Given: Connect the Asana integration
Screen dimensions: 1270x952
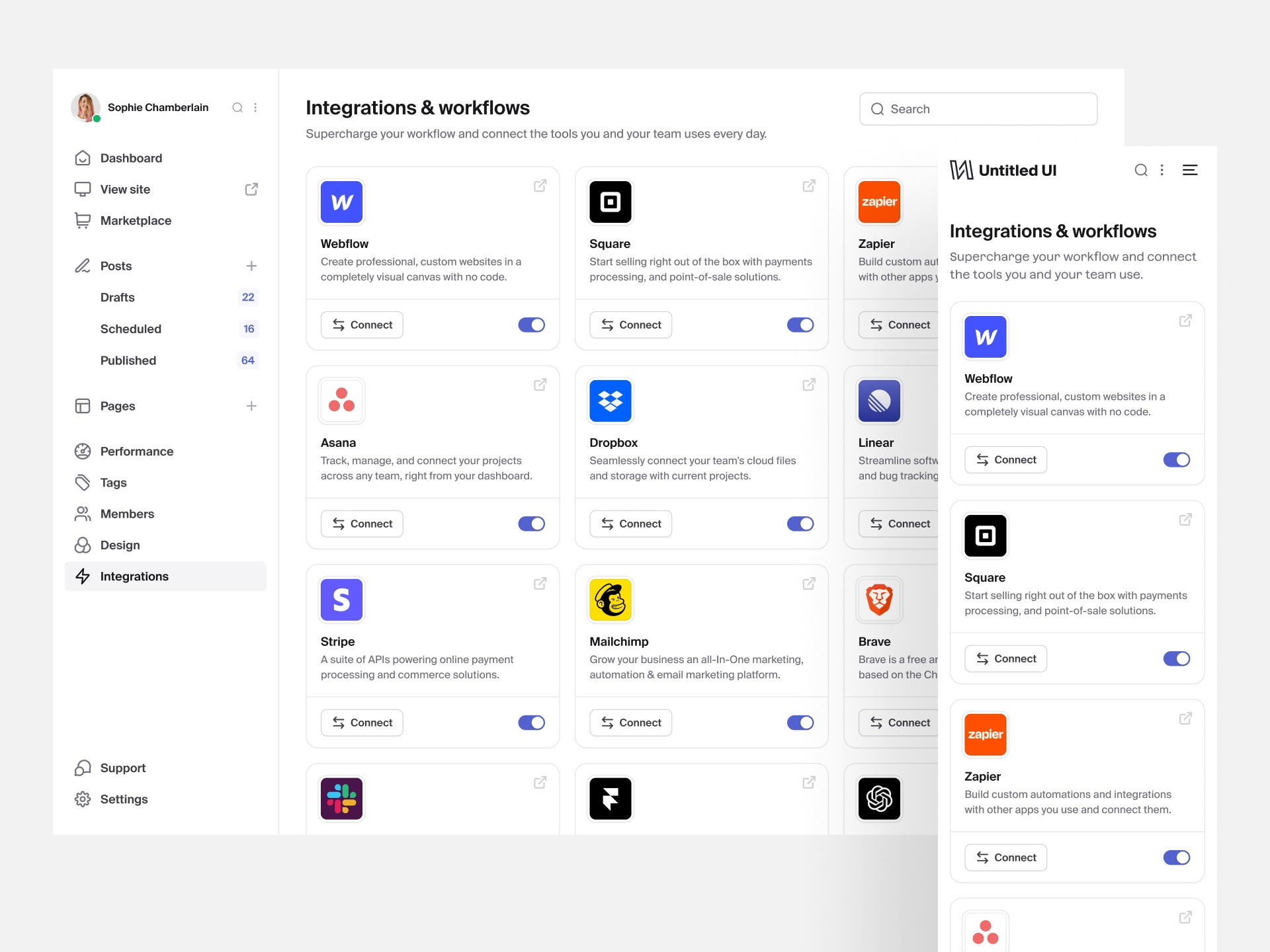Looking at the screenshot, I should (x=362, y=523).
